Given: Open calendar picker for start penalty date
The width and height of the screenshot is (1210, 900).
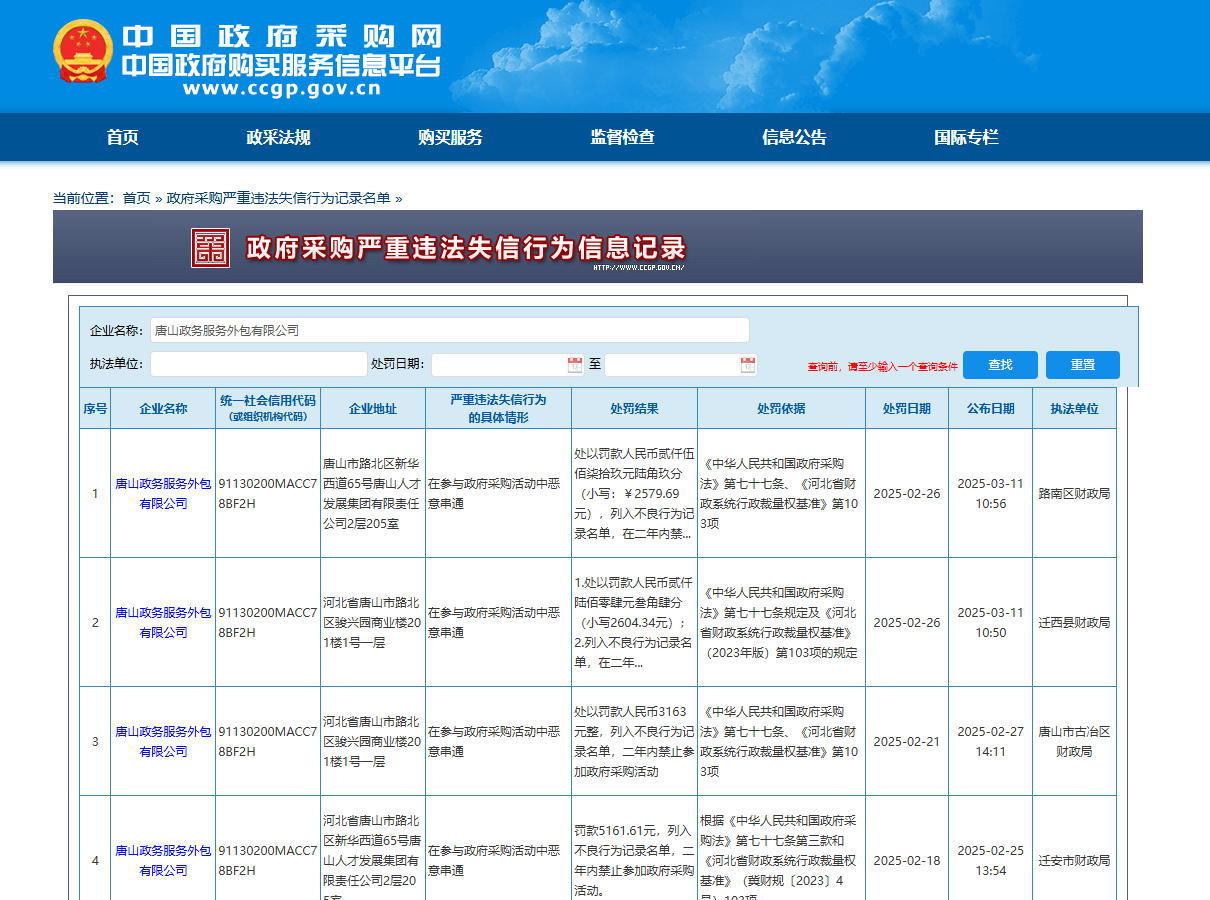Looking at the screenshot, I should (x=575, y=365).
